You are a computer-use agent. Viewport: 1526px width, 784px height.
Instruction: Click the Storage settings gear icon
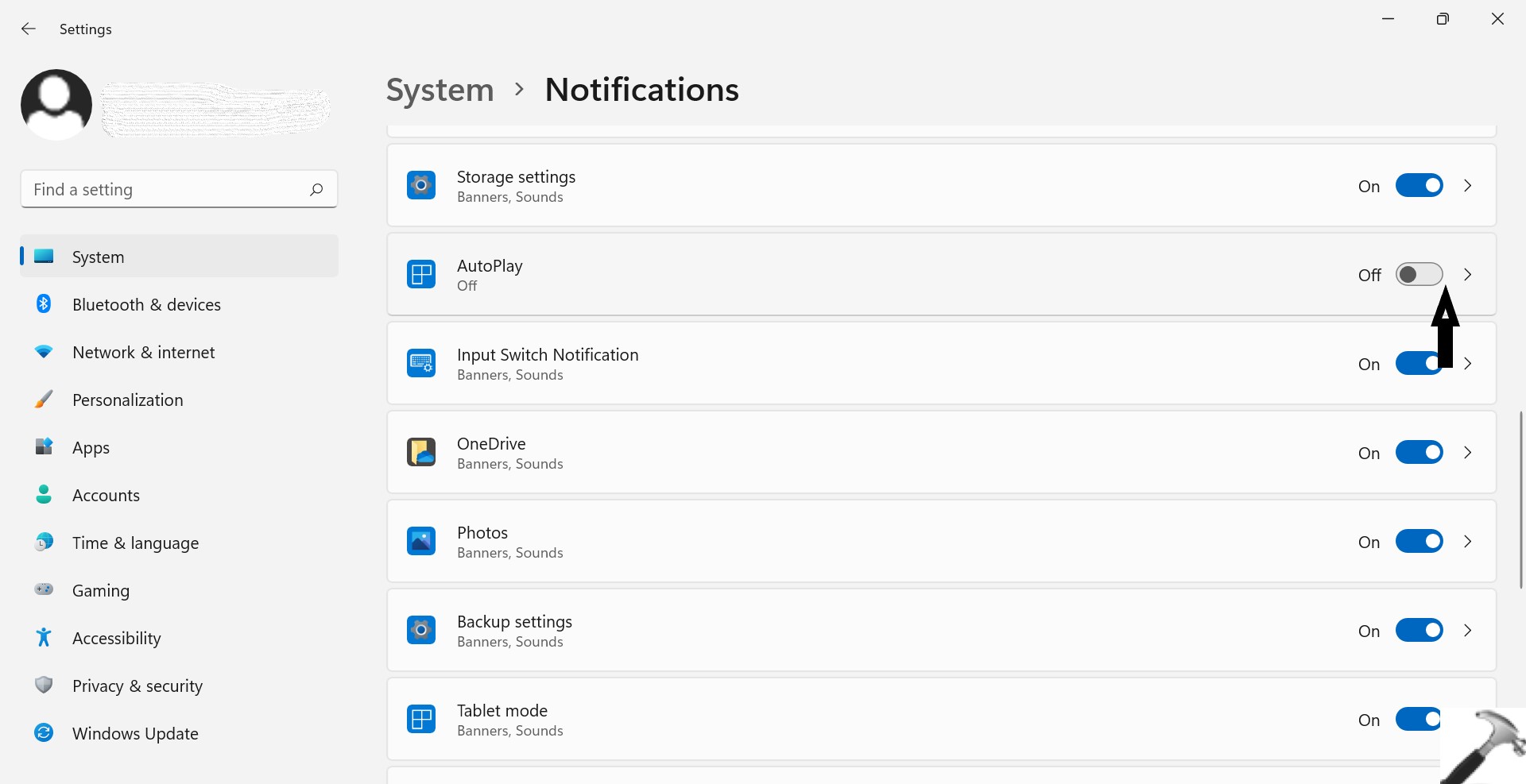click(421, 186)
